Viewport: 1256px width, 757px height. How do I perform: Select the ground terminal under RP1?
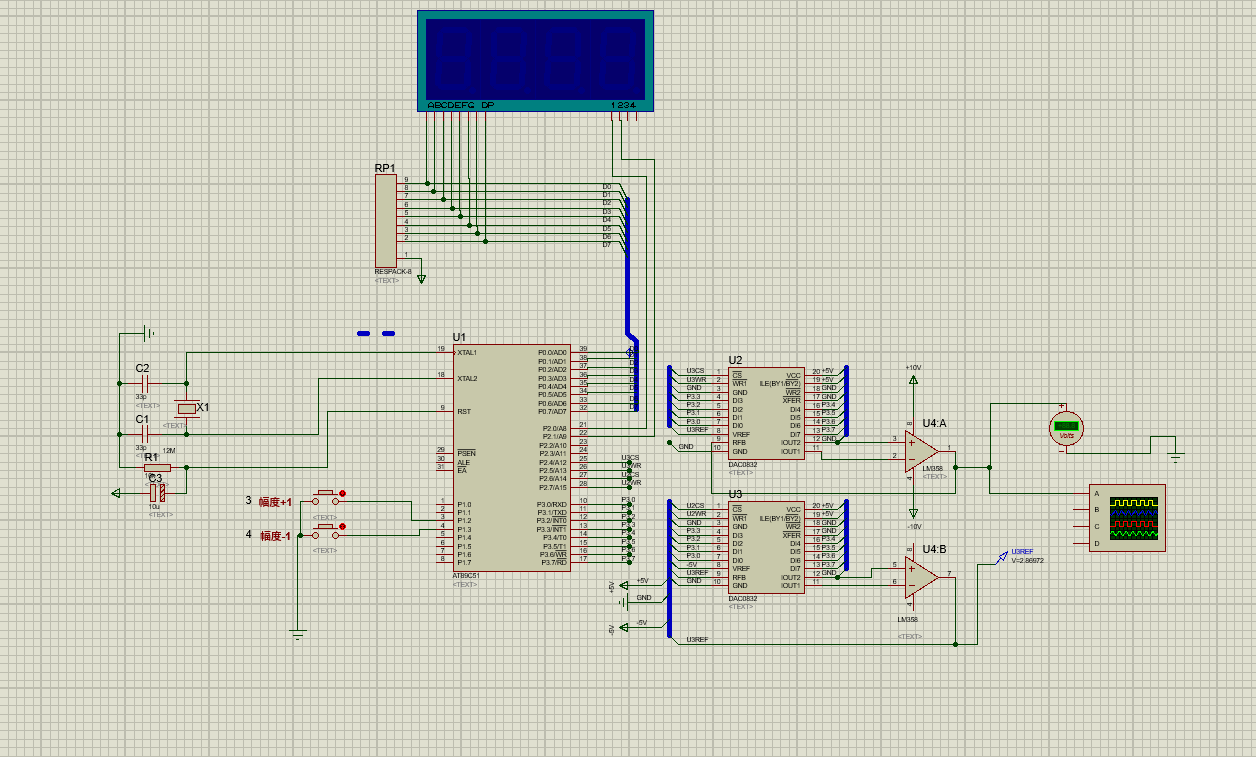coord(421,279)
